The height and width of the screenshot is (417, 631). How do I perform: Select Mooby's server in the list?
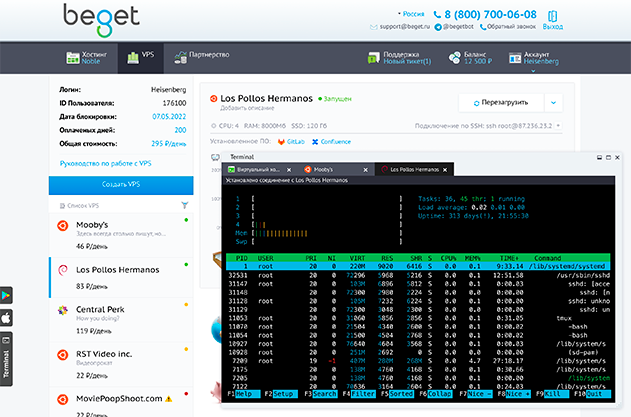[121, 235]
